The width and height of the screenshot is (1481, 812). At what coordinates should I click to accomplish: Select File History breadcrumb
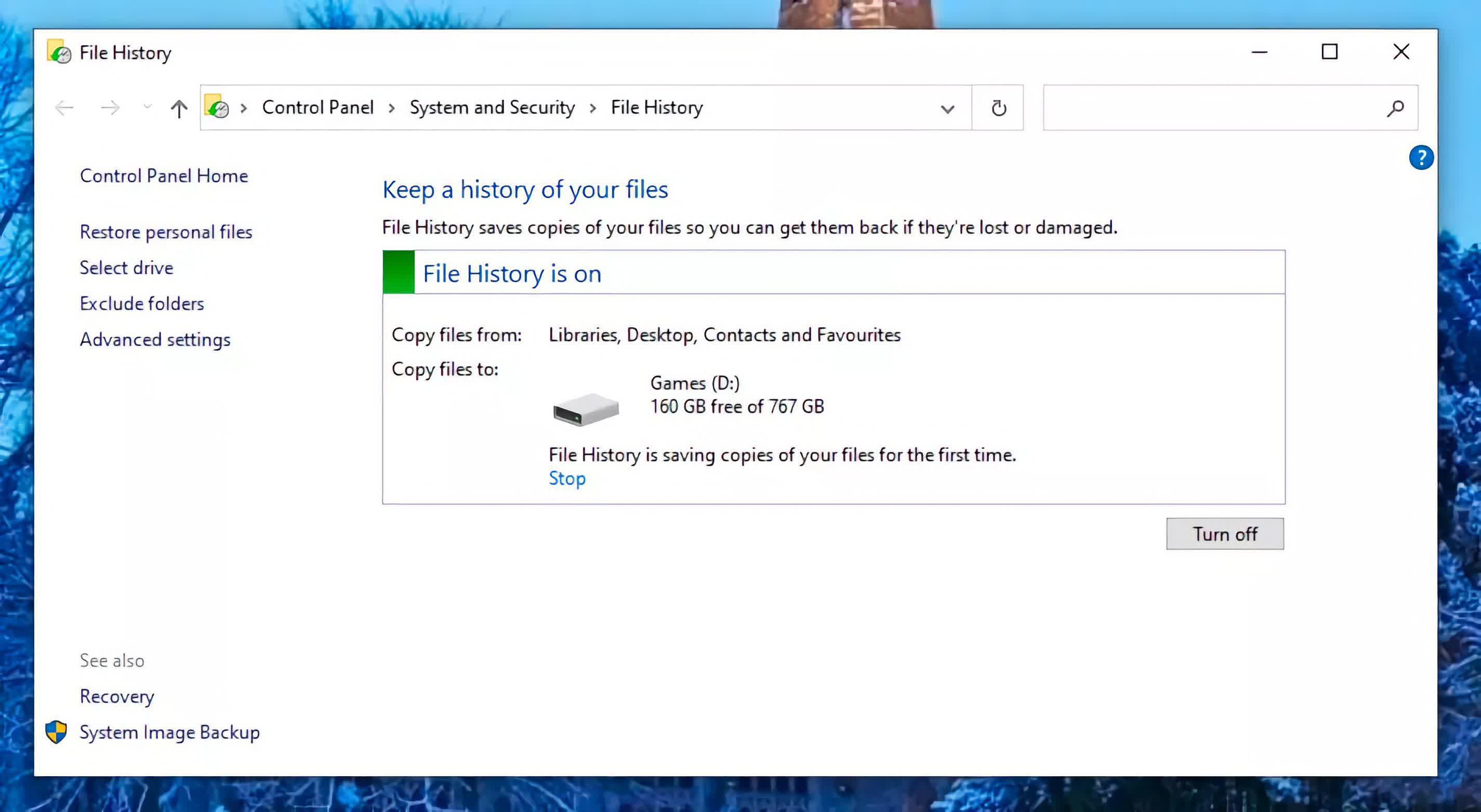coord(656,108)
